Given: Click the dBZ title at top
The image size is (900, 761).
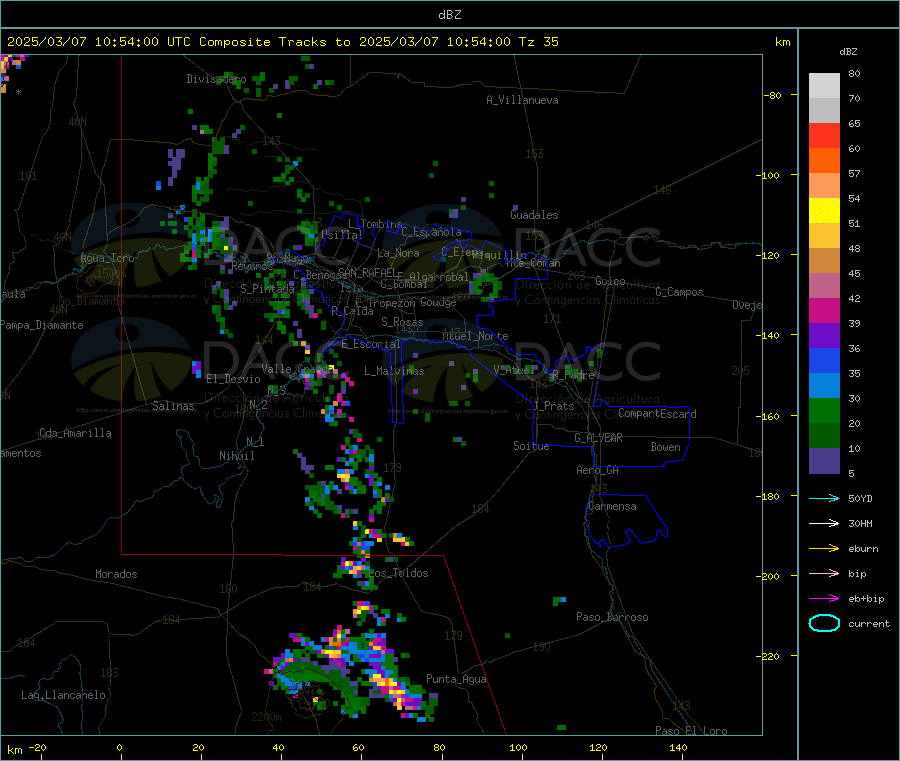Looking at the screenshot, I should coord(449,15).
